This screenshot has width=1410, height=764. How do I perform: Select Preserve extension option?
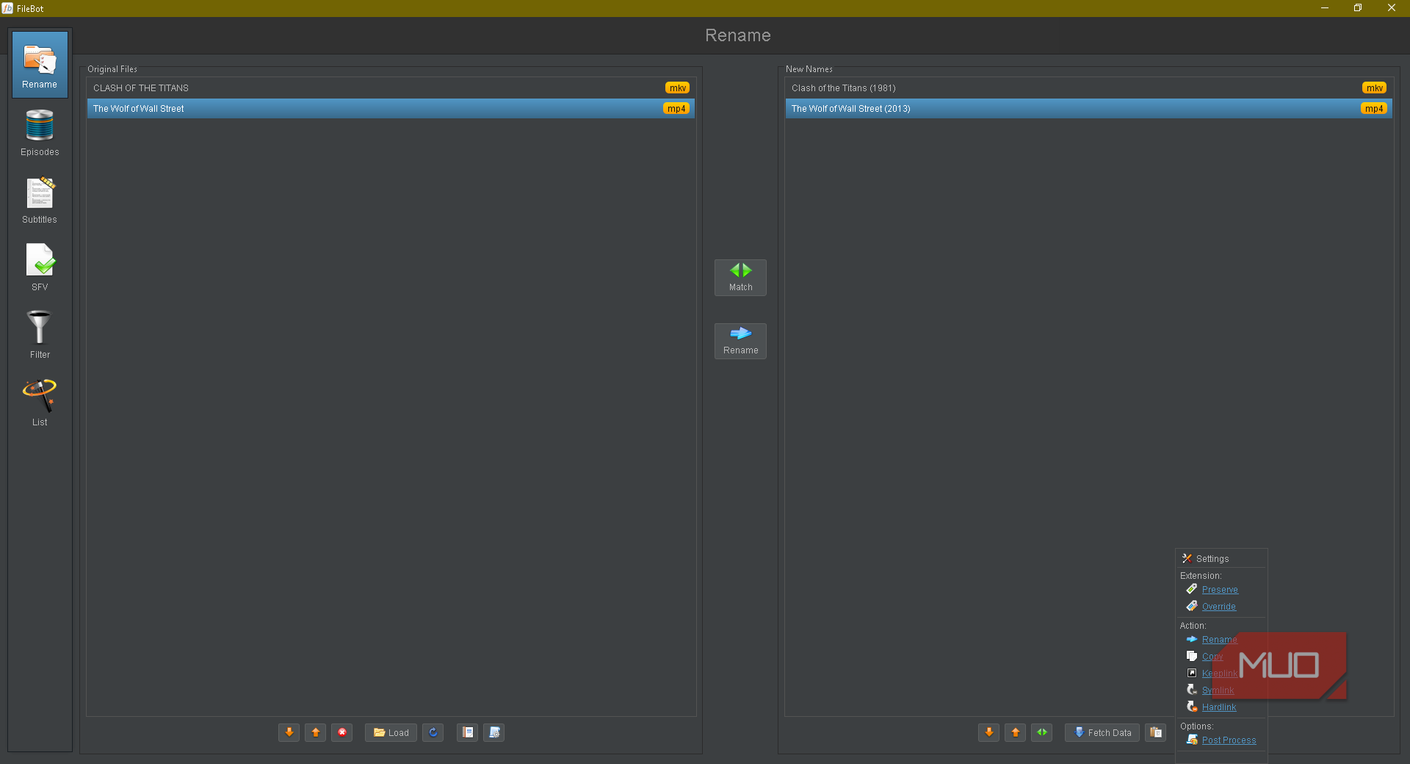point(1219,590)
